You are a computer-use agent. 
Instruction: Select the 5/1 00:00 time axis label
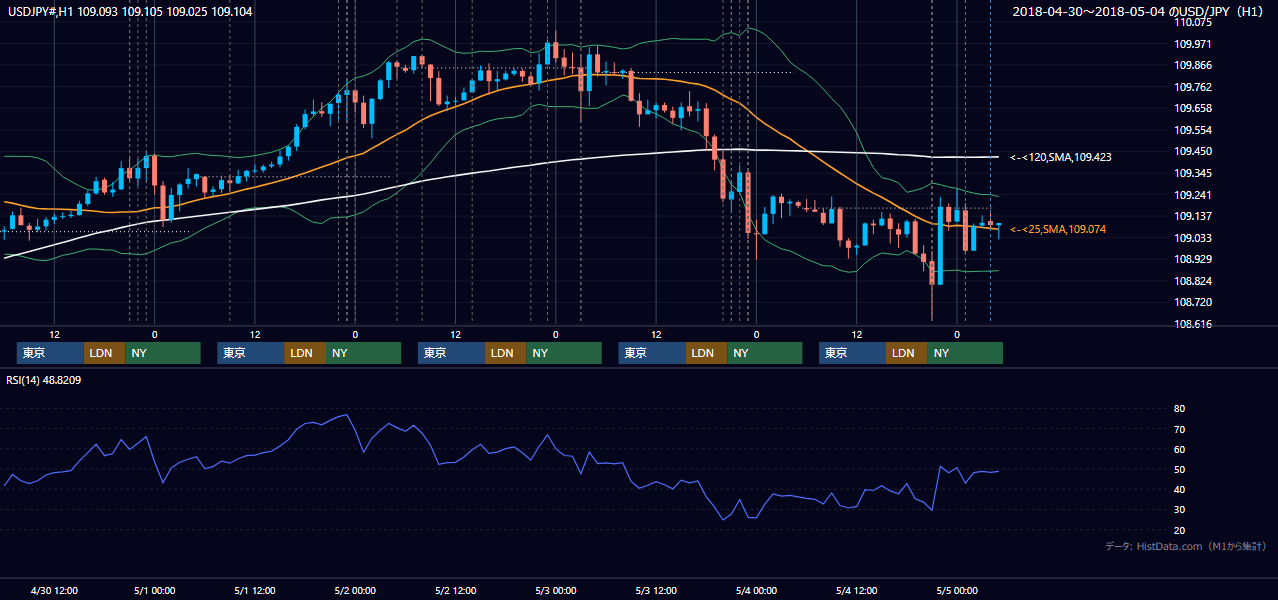(154, 590)
